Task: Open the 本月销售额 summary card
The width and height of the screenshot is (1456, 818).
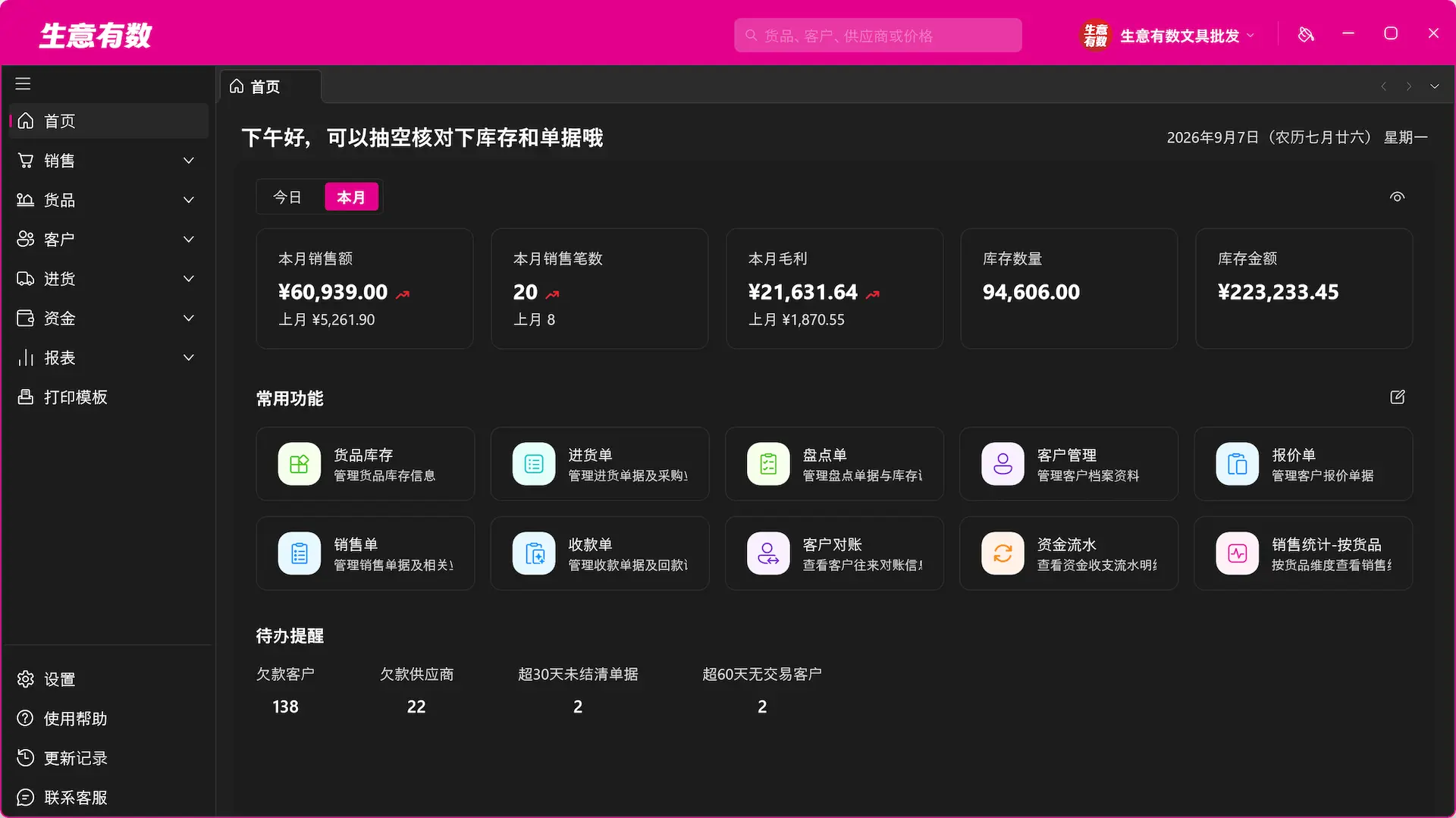Action: tap(365, 289)
